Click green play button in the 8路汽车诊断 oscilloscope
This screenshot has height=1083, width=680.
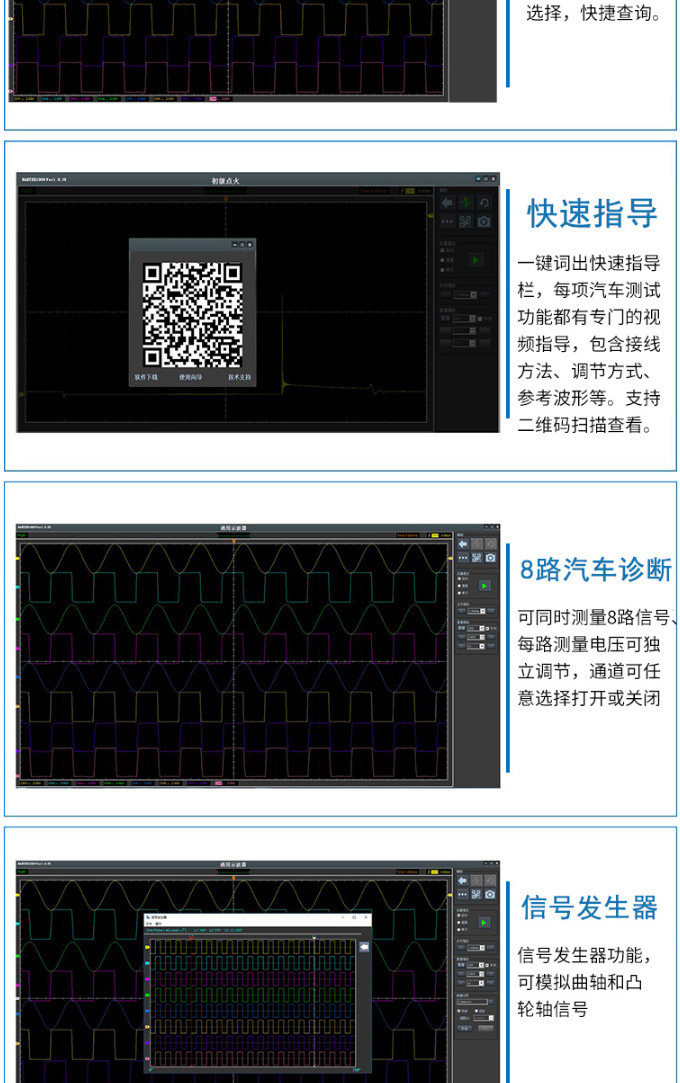[x=485, y=586]
